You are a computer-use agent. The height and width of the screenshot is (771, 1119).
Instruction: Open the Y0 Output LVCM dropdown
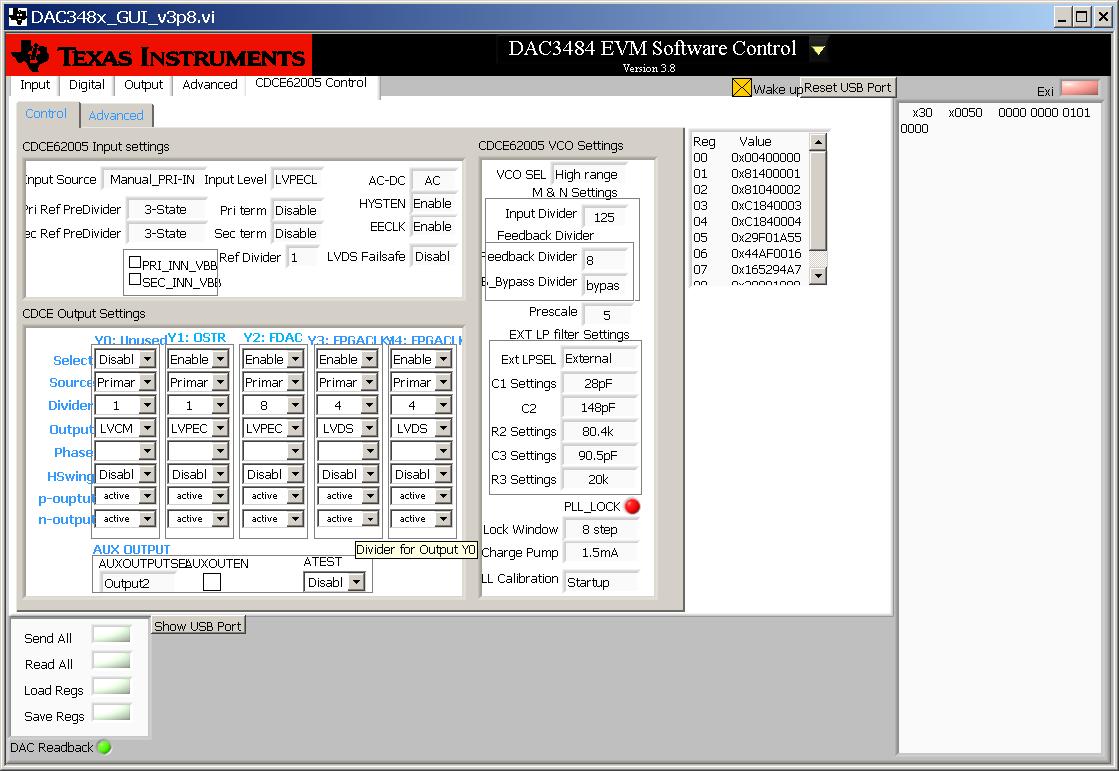[x=126, y=428]
